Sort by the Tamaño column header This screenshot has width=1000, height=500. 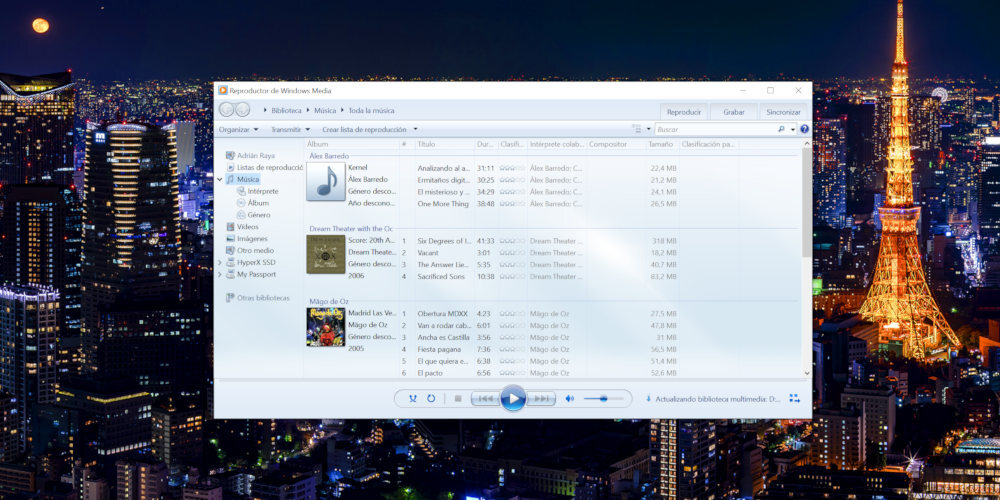coord(662,145)
